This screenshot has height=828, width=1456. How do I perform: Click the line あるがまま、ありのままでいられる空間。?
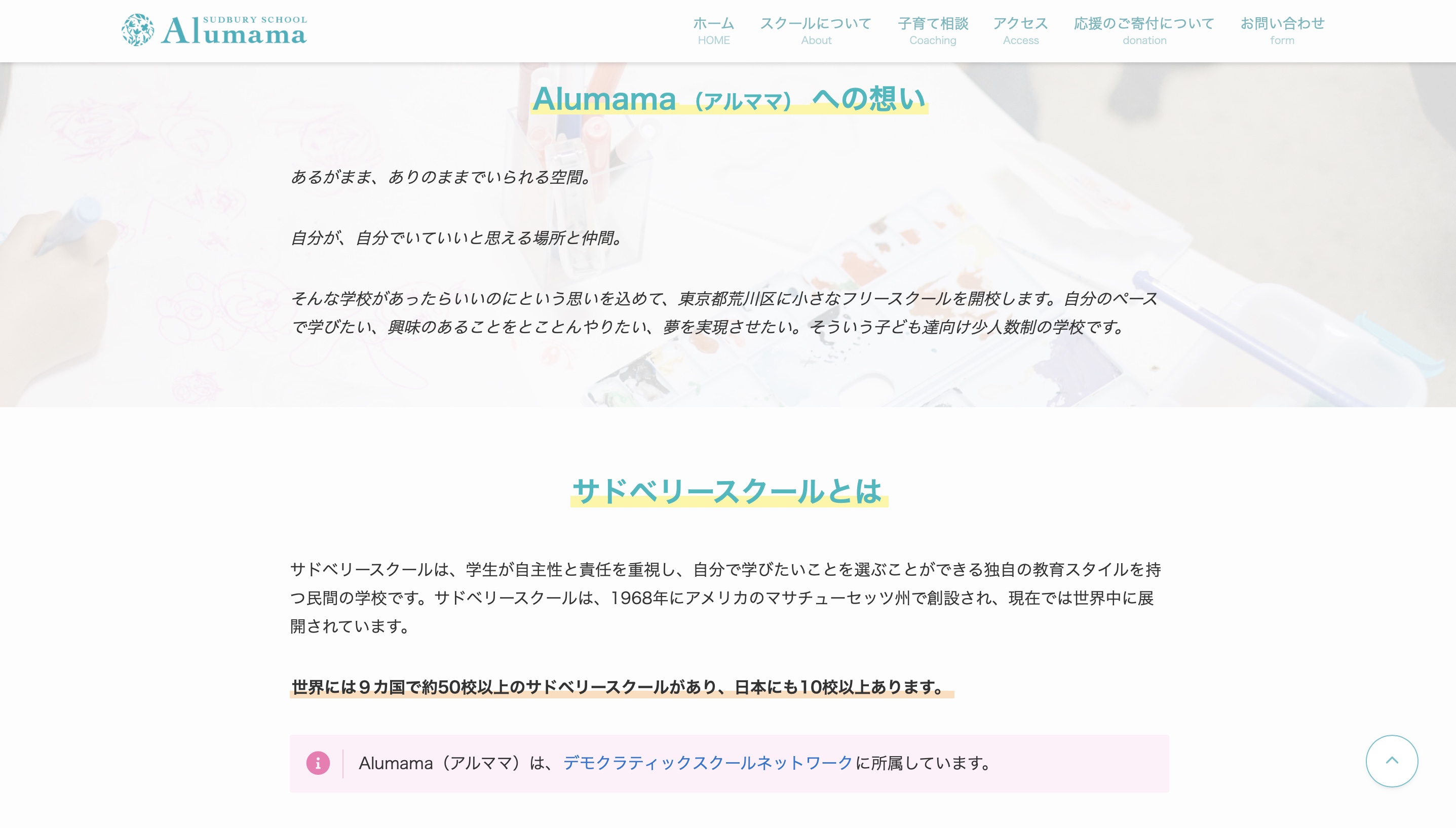pyautogui.click(x=442, y=177)
